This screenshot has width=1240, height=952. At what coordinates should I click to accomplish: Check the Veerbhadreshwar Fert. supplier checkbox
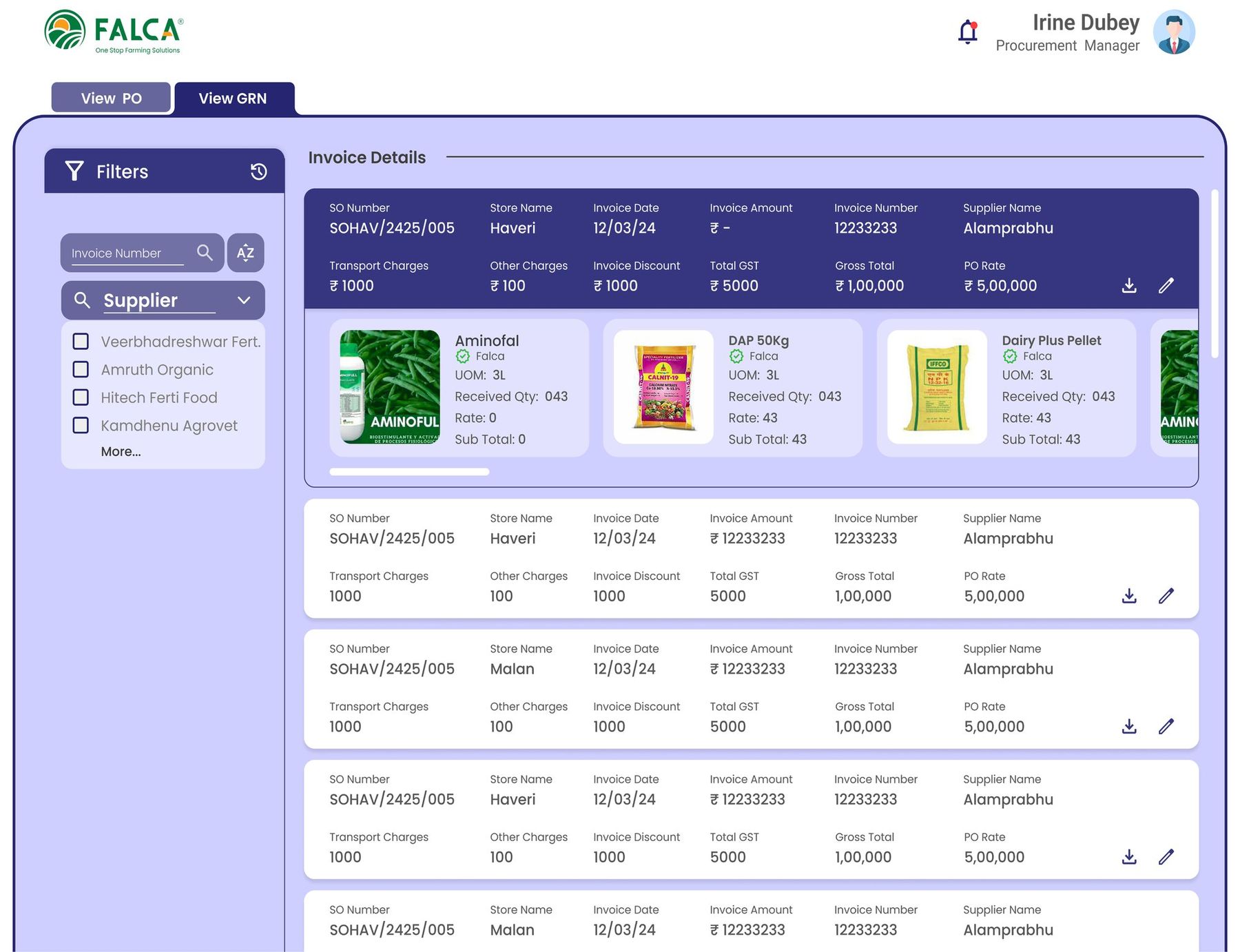coord(81,342)
